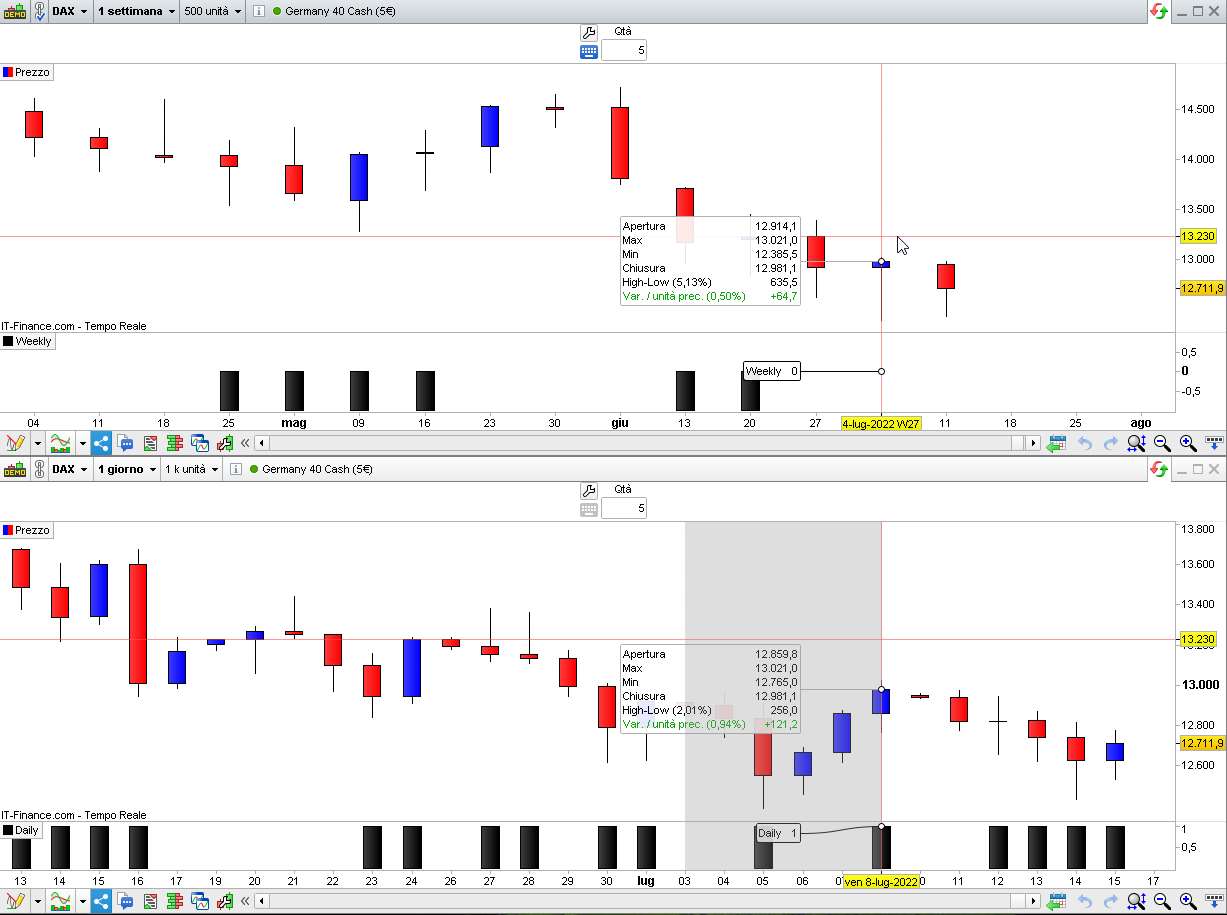Open the backtest report icon in weekly toolbar

click(x=150, y=443)
